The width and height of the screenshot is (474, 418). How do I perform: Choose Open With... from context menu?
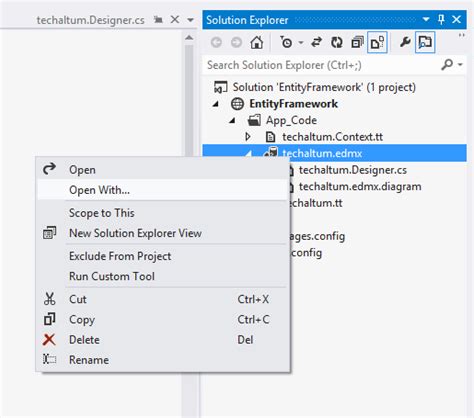click(x=162, y=190)
